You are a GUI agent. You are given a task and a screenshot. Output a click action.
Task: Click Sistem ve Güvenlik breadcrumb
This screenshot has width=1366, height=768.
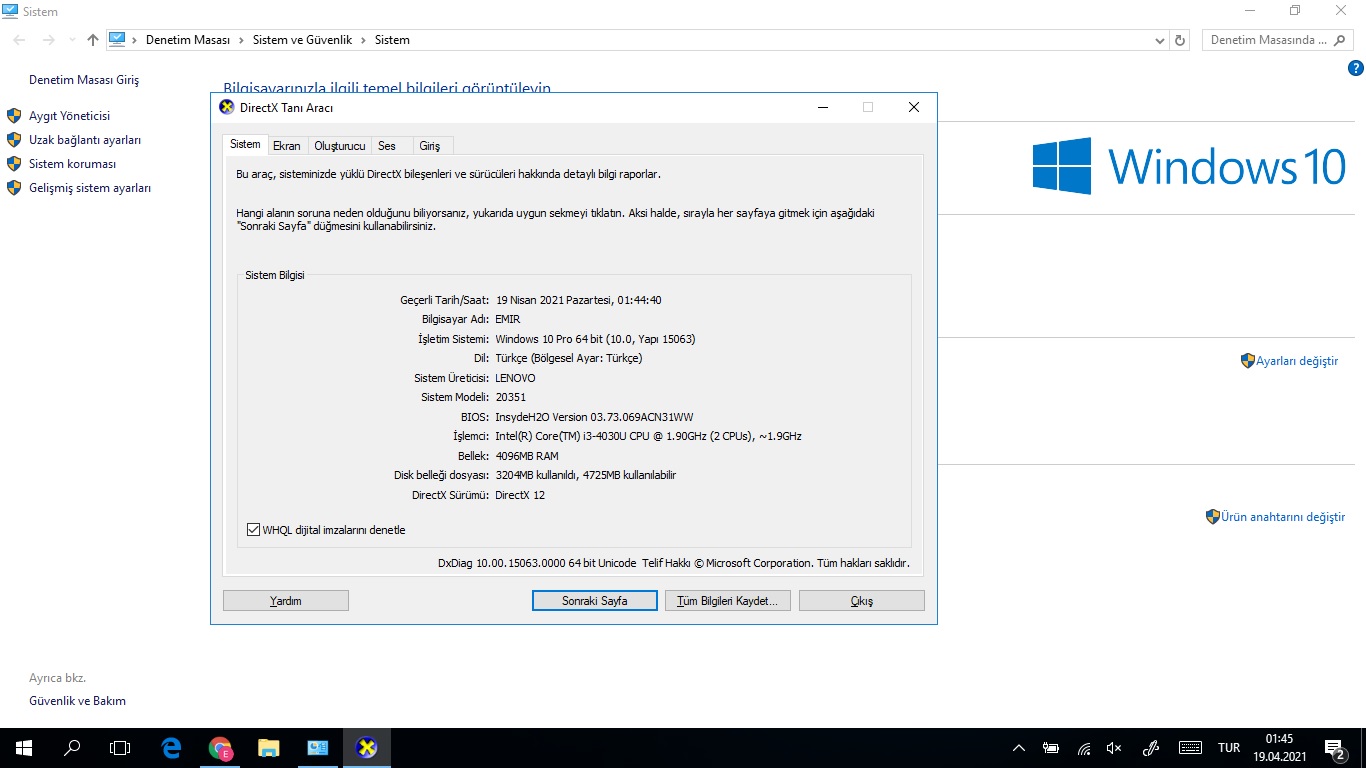[x=302, y=40]
